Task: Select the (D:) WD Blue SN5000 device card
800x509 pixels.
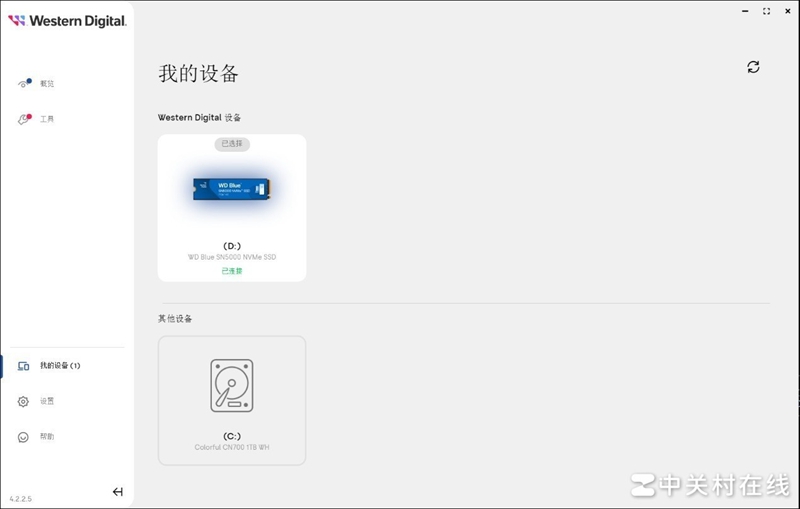Action: (232, 208)
